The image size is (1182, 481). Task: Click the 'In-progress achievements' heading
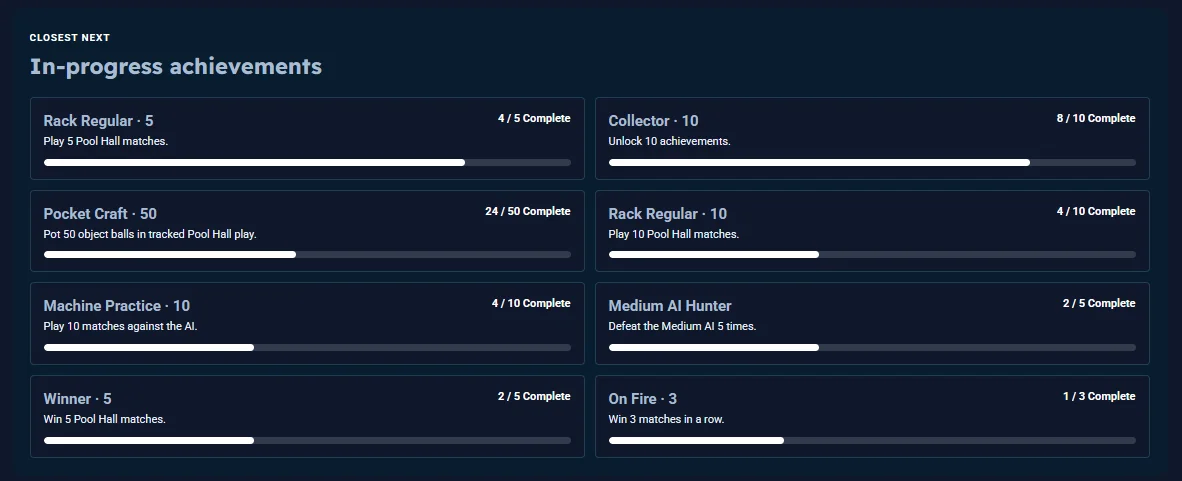(176, 66)
